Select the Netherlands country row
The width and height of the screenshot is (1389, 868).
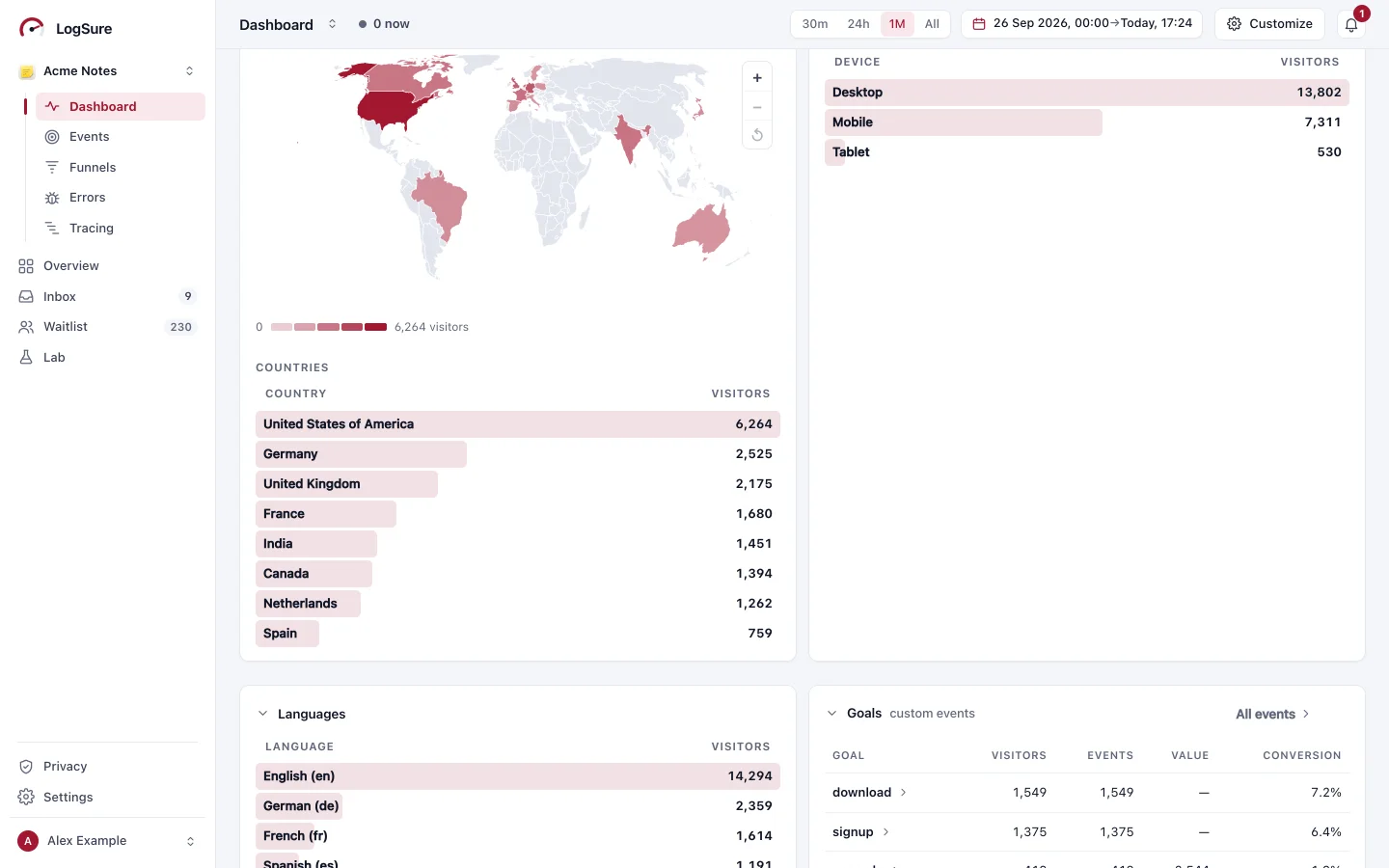[x=518, y=604]
